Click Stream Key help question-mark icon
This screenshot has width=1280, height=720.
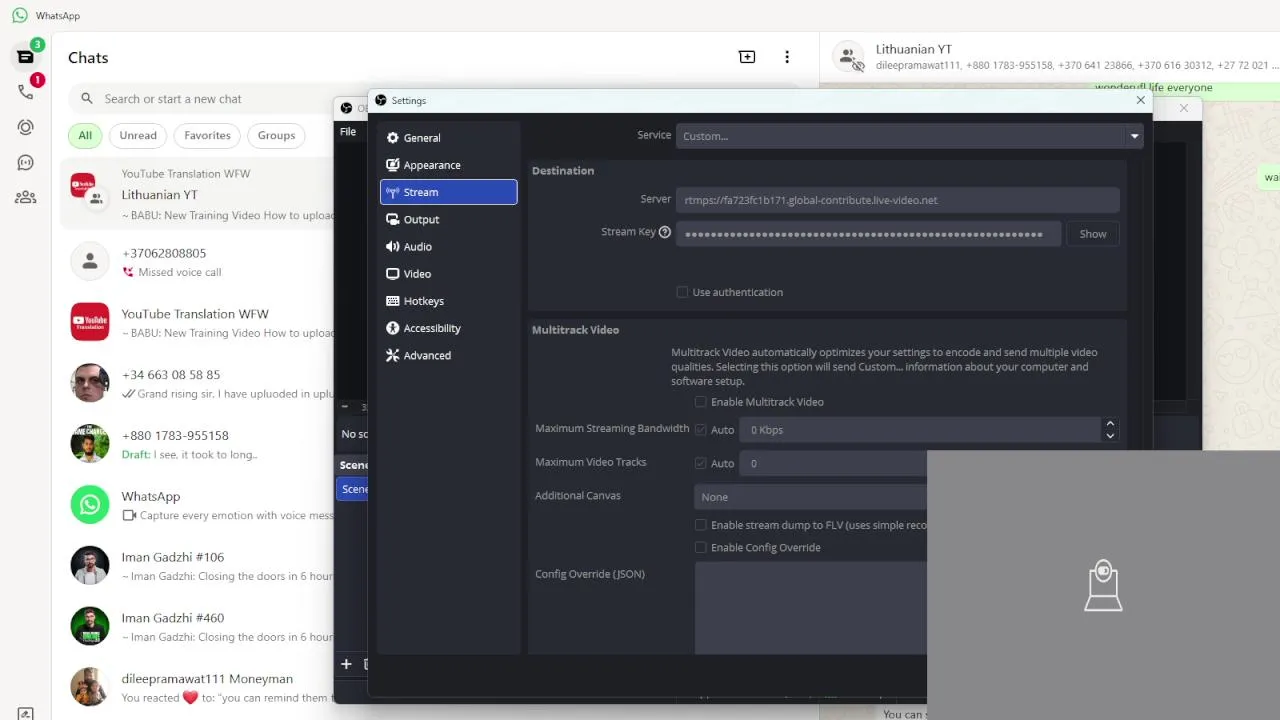click(664, 232)
